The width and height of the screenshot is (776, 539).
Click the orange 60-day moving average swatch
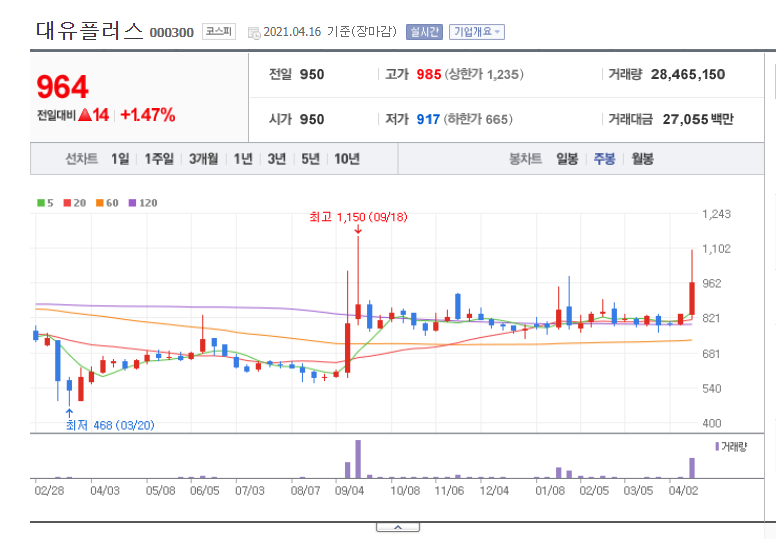coord(100,203)
